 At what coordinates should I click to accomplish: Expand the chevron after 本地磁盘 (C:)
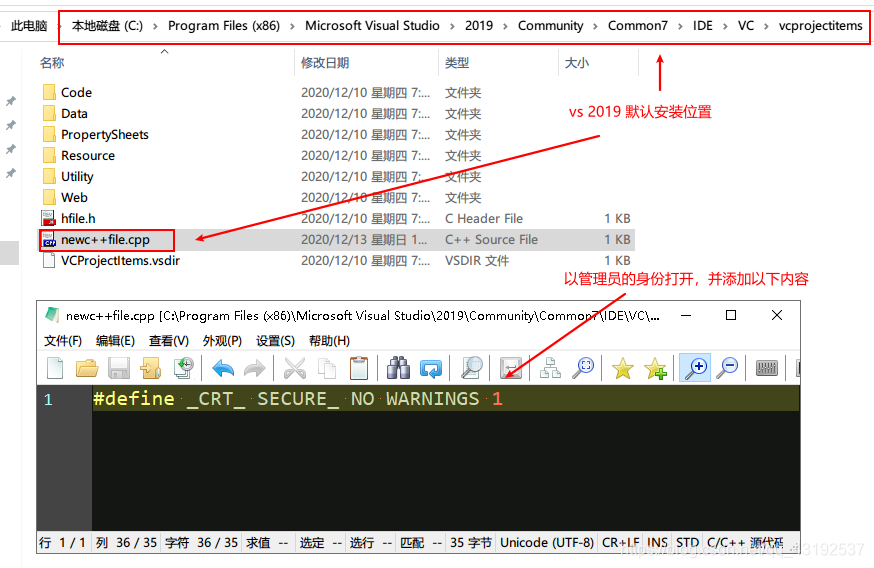point(155,26)
